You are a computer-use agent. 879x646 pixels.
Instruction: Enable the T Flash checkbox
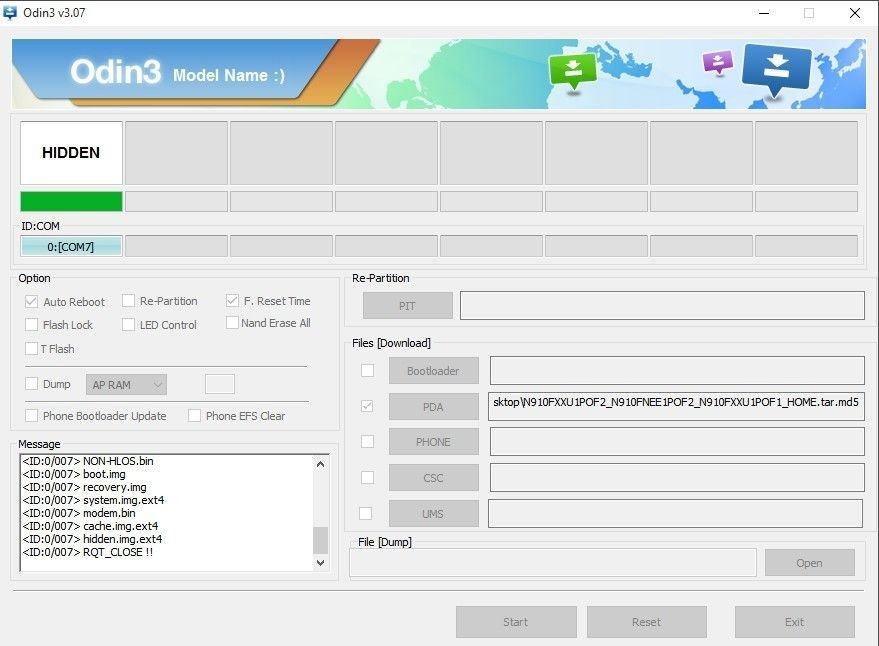pyautogui.click(x=31, y=348)
